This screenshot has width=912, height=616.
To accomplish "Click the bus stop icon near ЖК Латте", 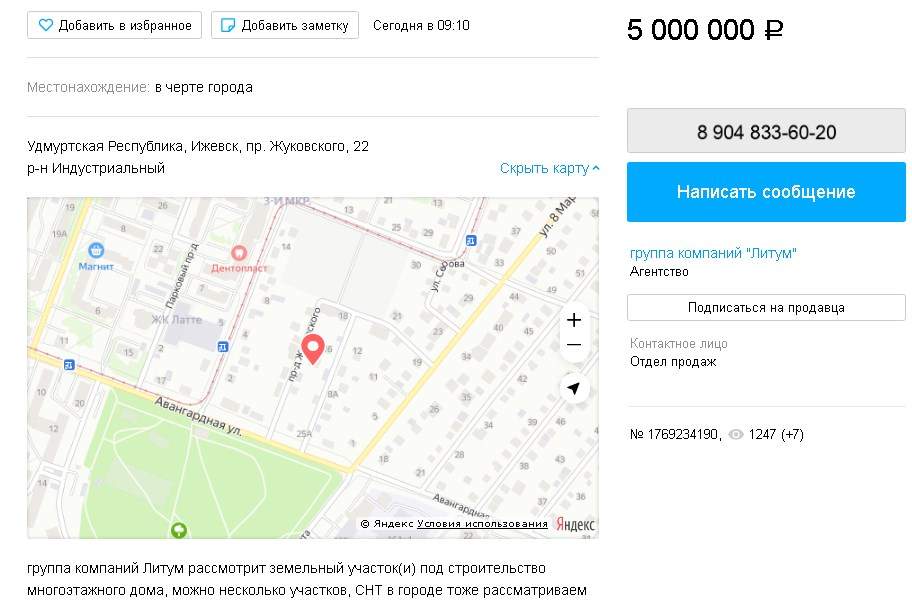I will point(223,347).
